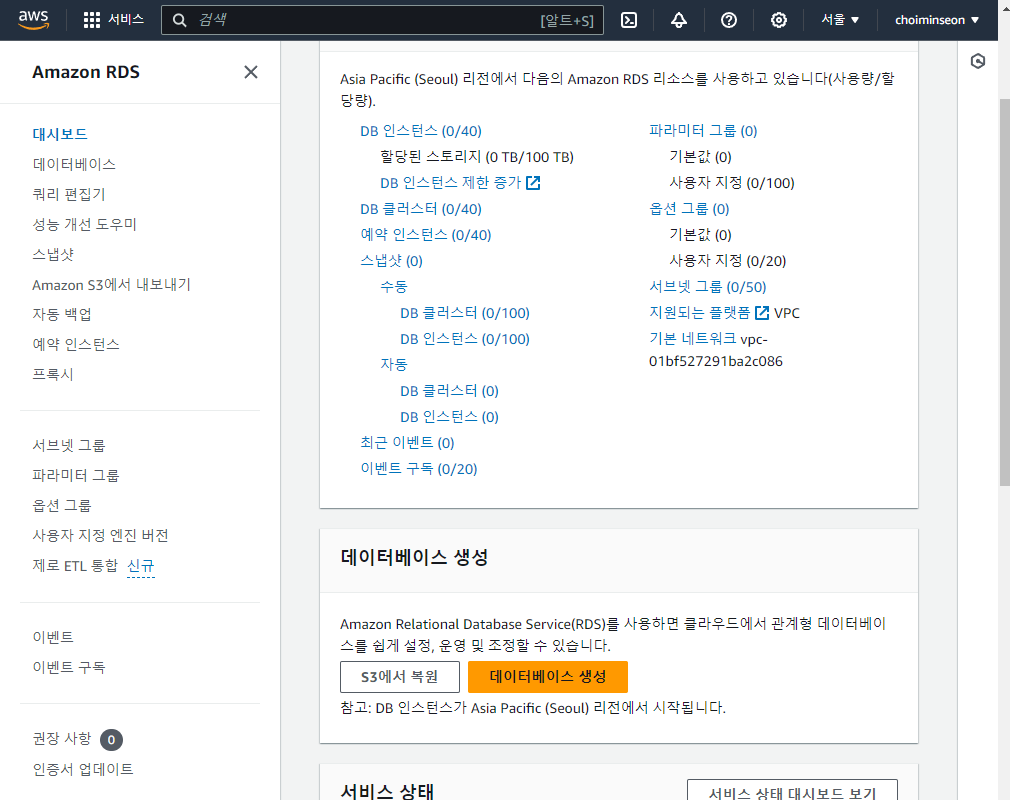This screenshot has width=1010, height=800.
Task: Open automatic DB 인스턴스 (0) link
Action: [x=449, y=417]
